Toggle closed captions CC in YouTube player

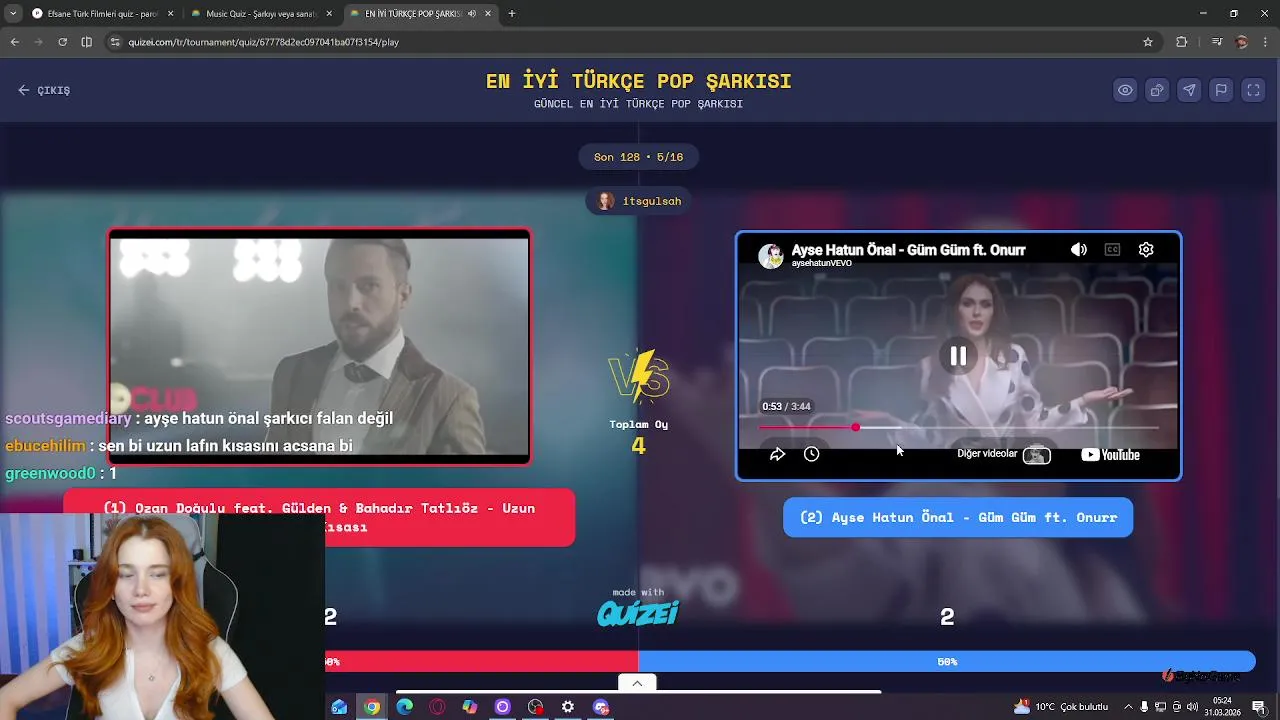coord(1112,250)
